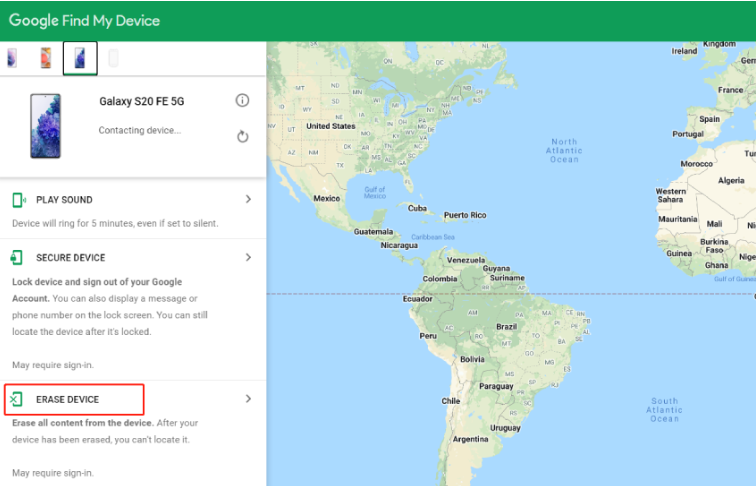Click Suriname label on the map
This screenshot has width=756, height=486.
pyautogui.click(x=507, y=278)
